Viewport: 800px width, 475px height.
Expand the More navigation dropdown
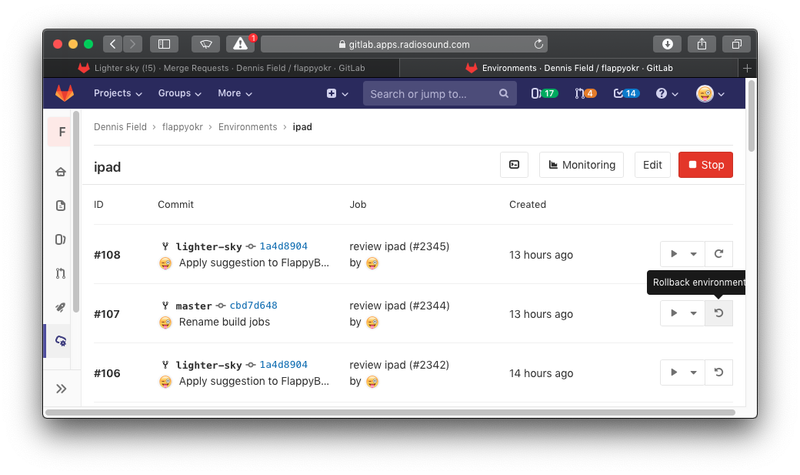click(x=235, y=94)
